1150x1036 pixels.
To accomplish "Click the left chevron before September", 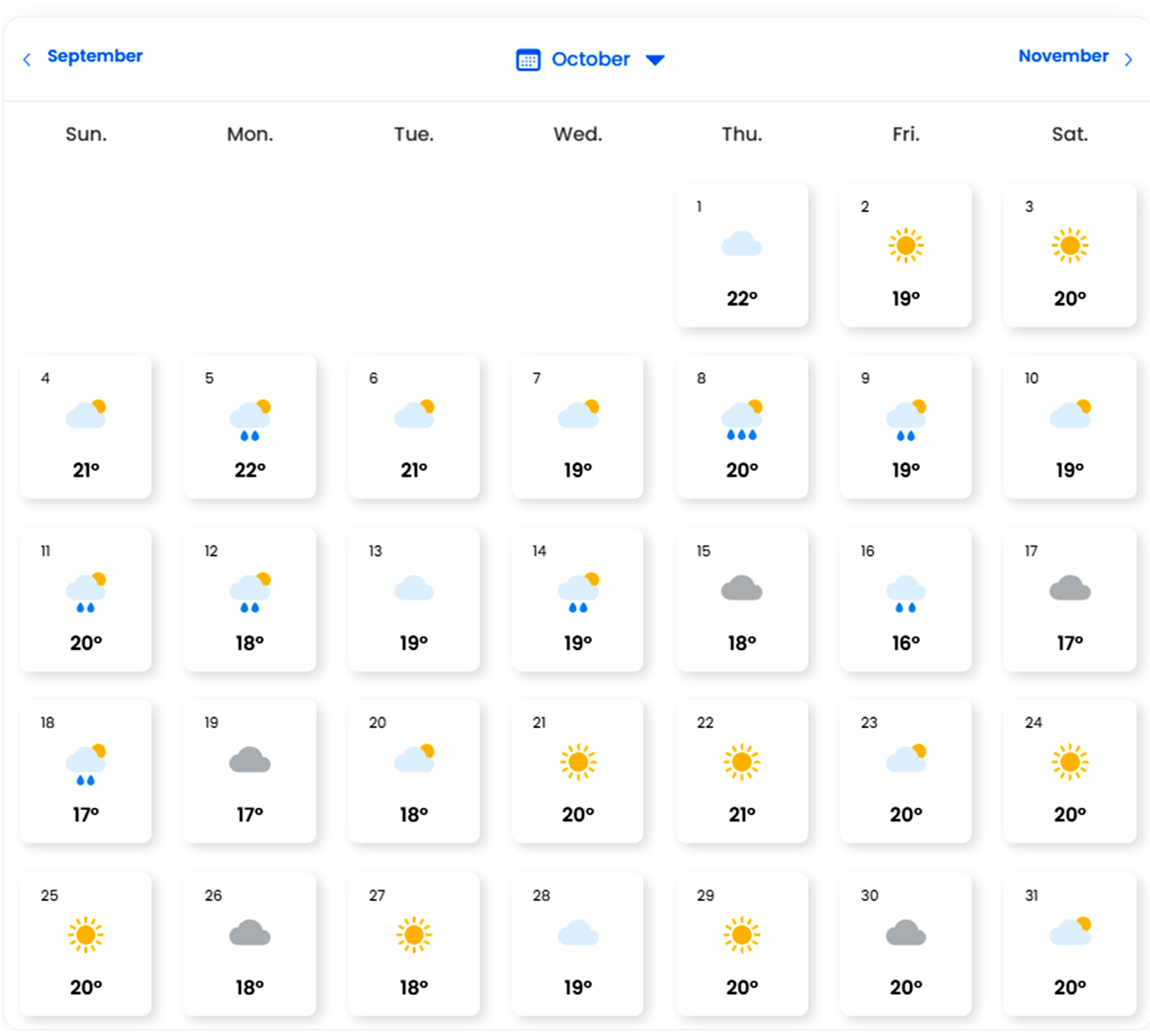I will click(27, 60).
